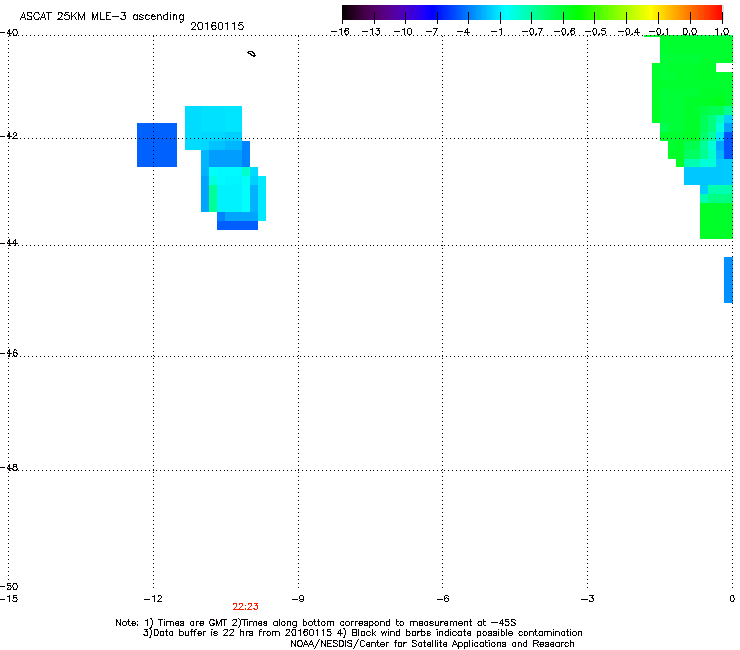740x650 pixels.
Task: Click the "ASCAT 25KM MLE-3 ascending" title
Action: (102, 17)
